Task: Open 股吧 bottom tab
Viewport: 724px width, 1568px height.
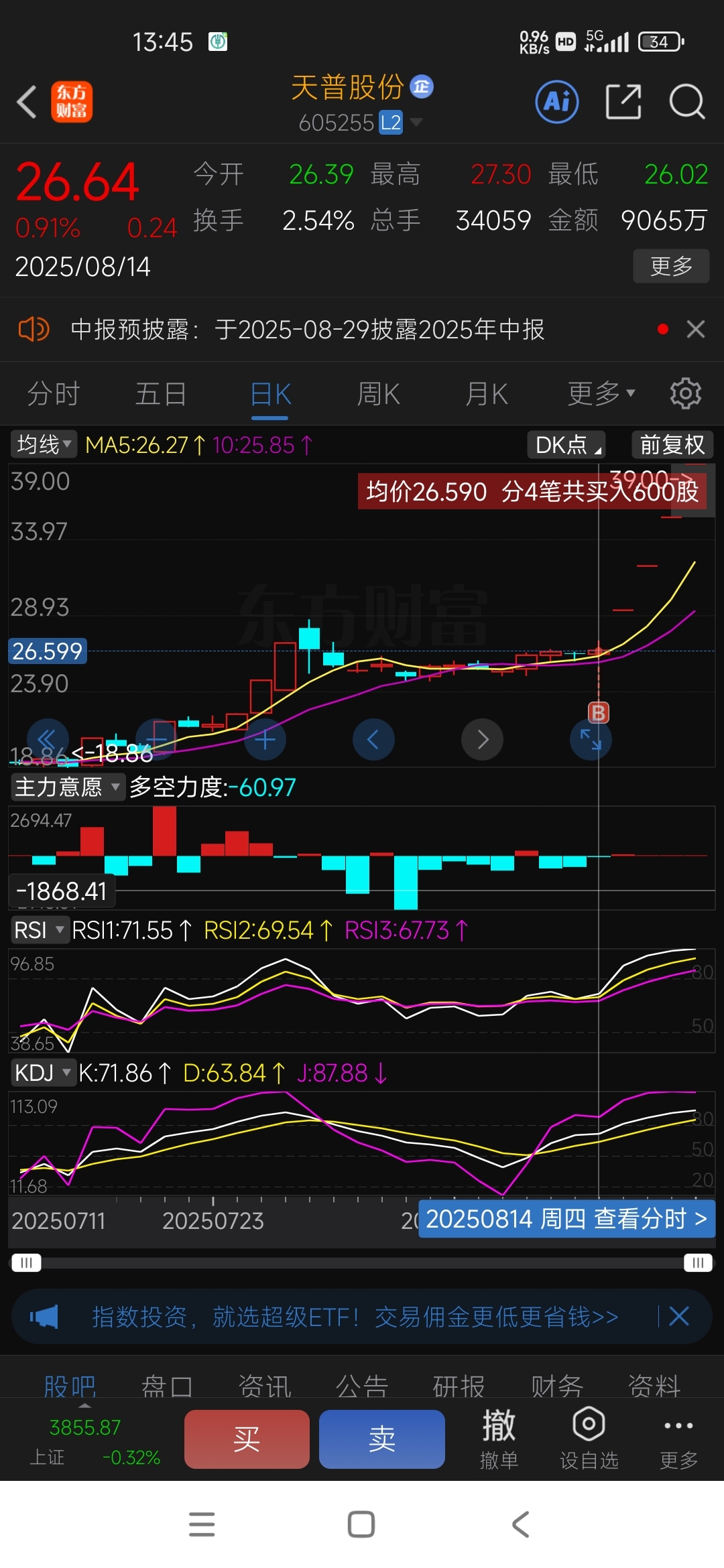Action: click(x=70, y=1386)
